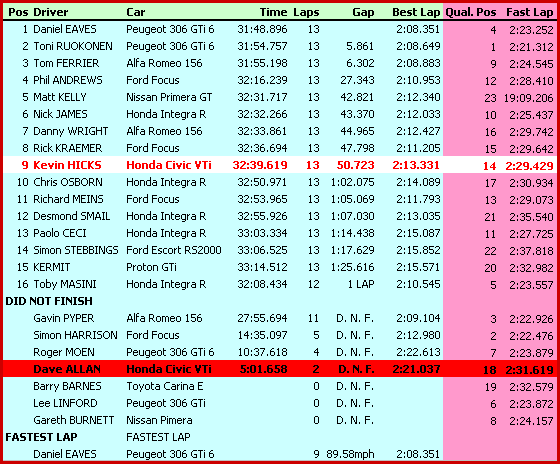Click the Fast Lap column header
This screenshot has height=464, width=560.
pos(530,12)
